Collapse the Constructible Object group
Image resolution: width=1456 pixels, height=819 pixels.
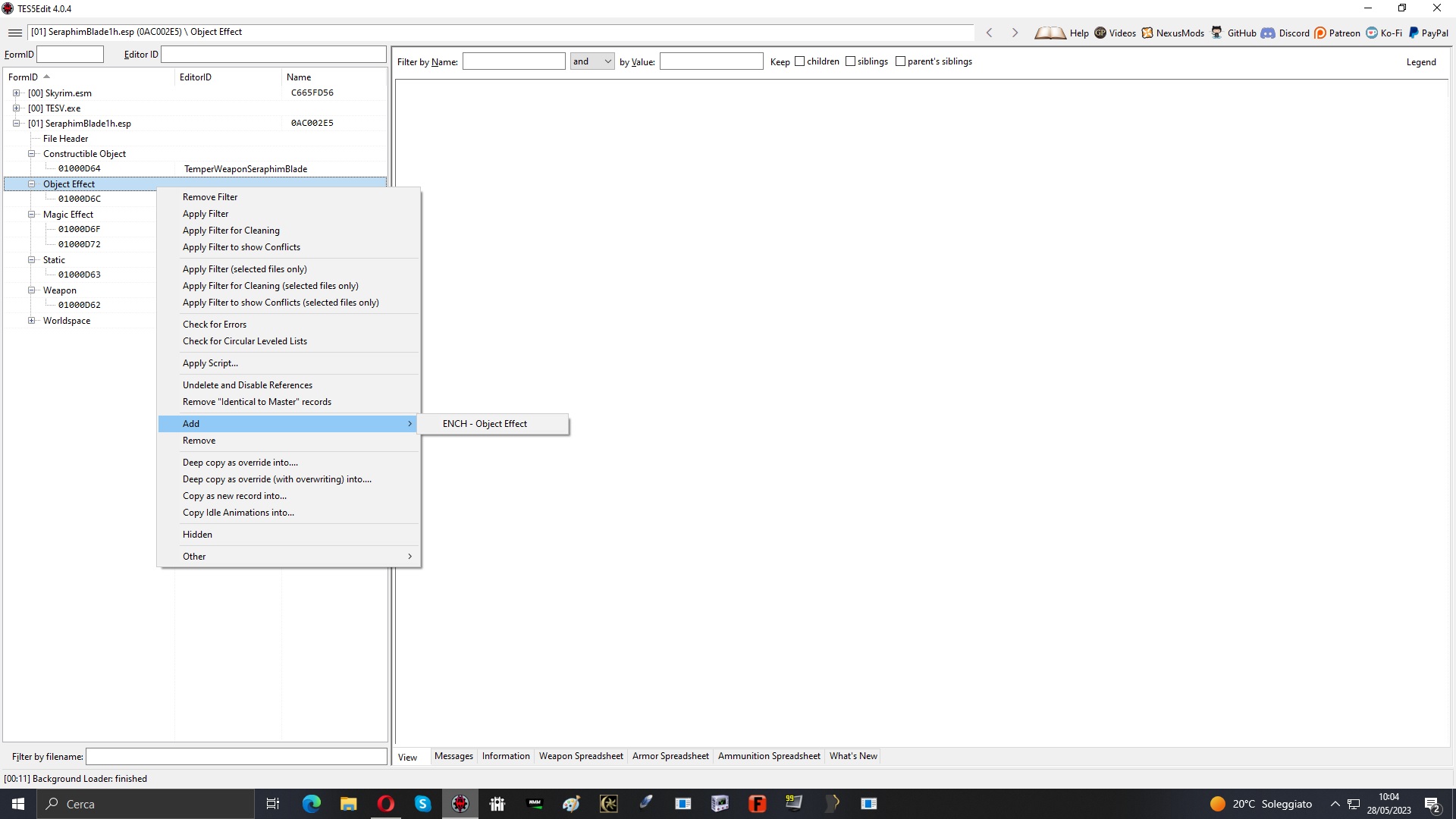(x=31, y=154)
